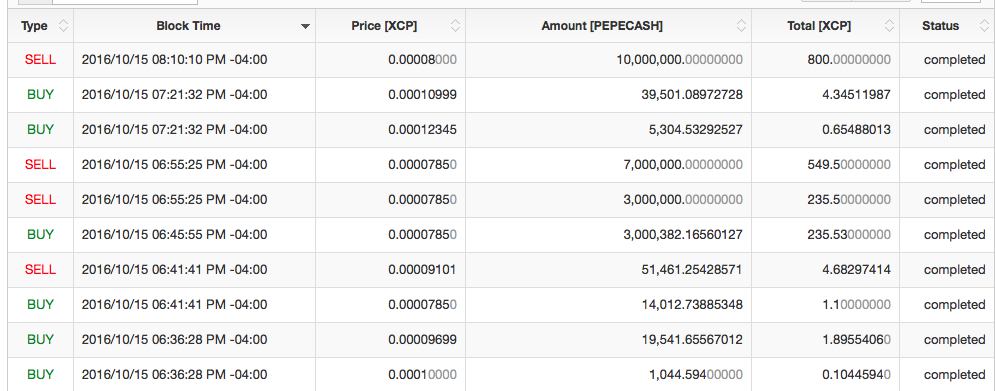The width and height of the screenshot is (995, 391).
Task: Select amount 39,501.08972728
Action: [692, 95]
